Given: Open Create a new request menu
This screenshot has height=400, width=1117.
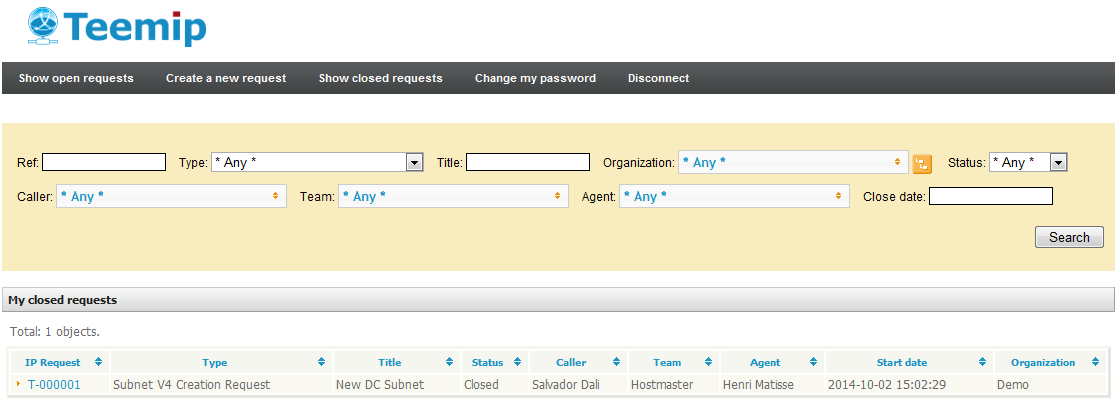Looking at the screenshot, I should 226,78.
